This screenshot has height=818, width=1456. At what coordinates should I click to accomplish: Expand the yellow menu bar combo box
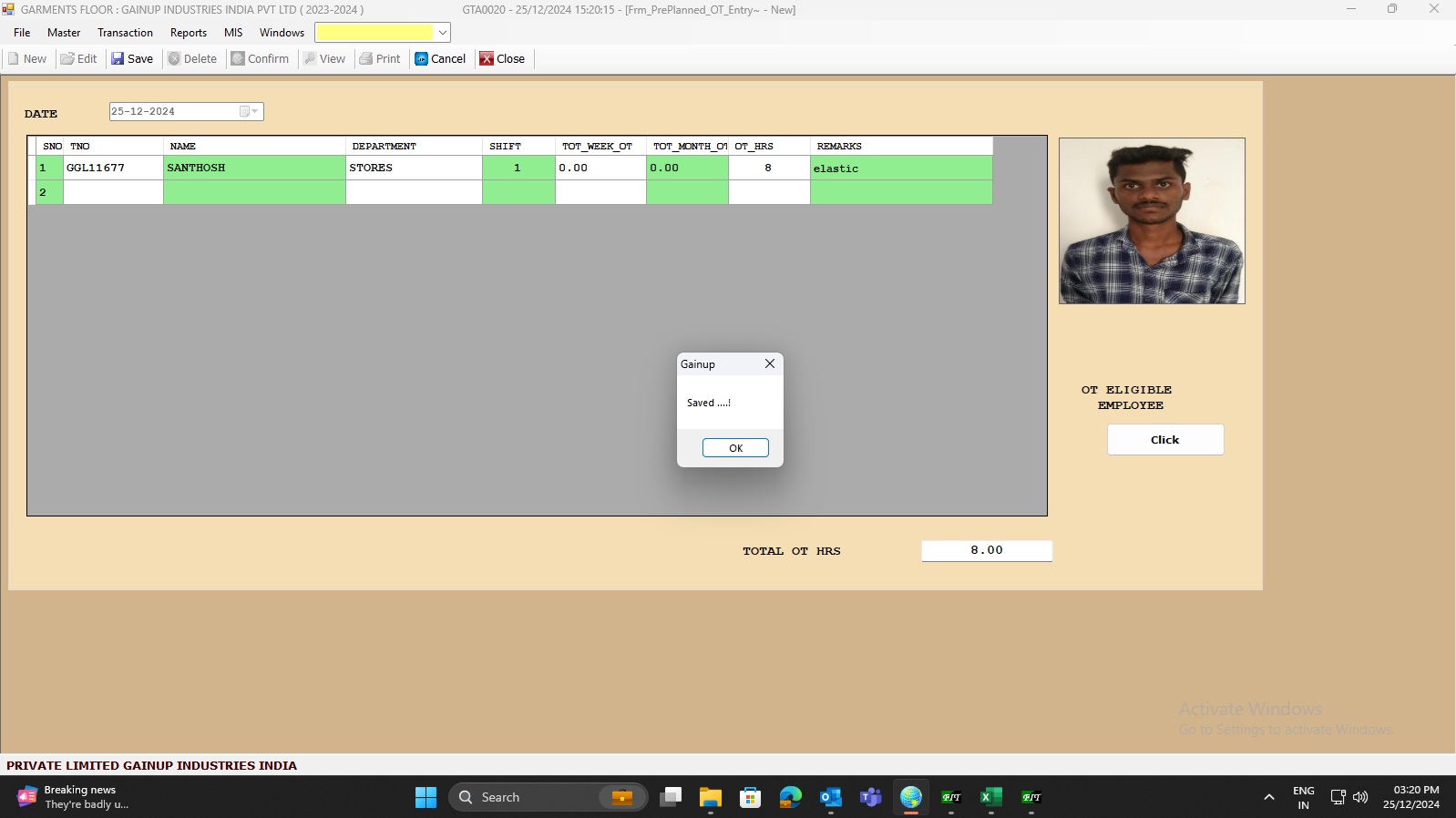point(442,33)
